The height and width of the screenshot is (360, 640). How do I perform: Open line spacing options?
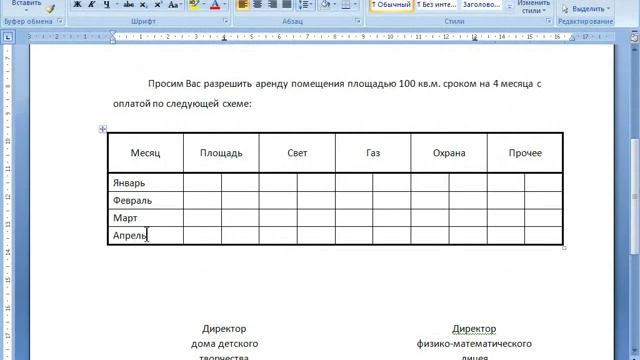click(305, 4)
